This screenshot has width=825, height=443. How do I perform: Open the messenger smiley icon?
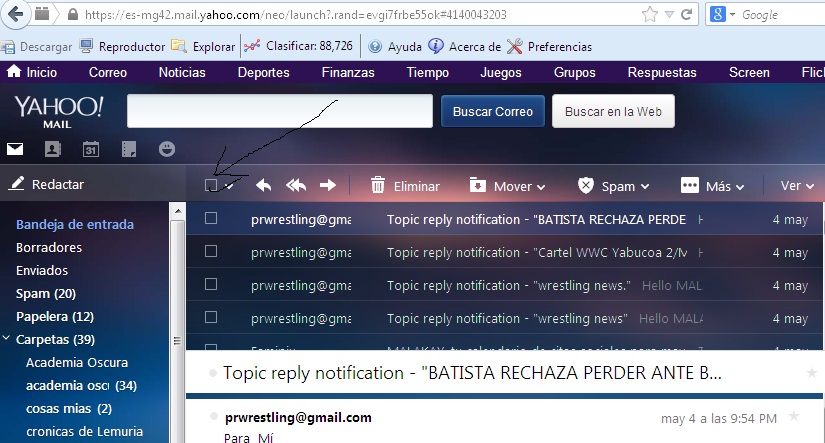167,149
